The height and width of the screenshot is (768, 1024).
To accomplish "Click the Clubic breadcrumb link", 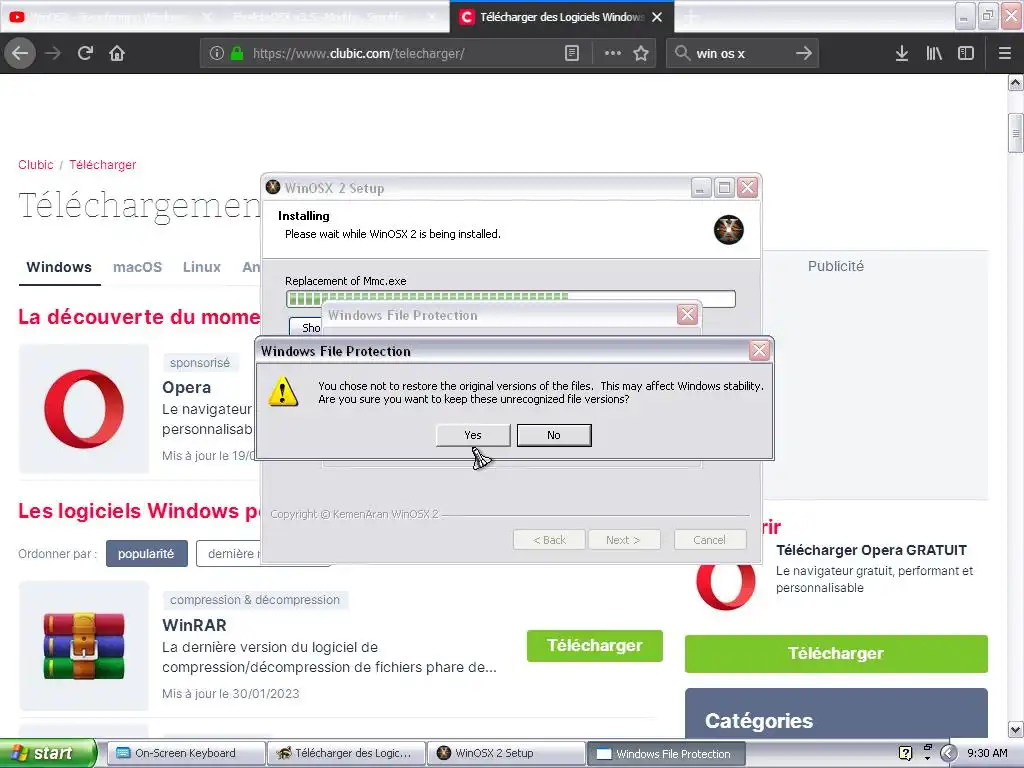I will (36, 165).
